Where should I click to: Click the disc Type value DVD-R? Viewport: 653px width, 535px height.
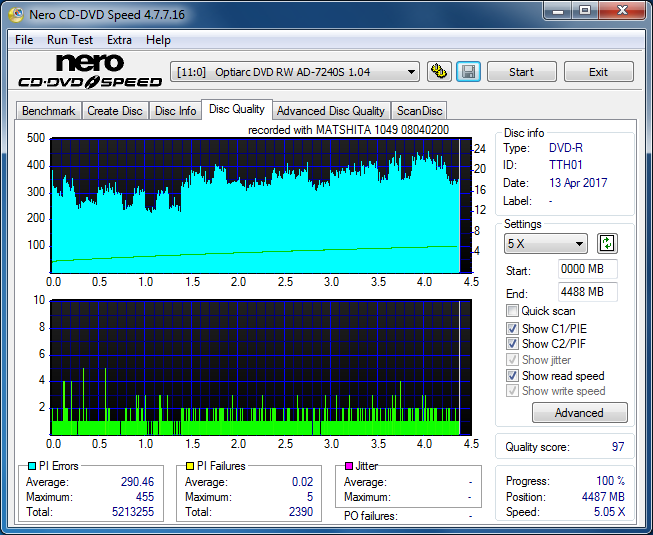(x=566, y=148)
